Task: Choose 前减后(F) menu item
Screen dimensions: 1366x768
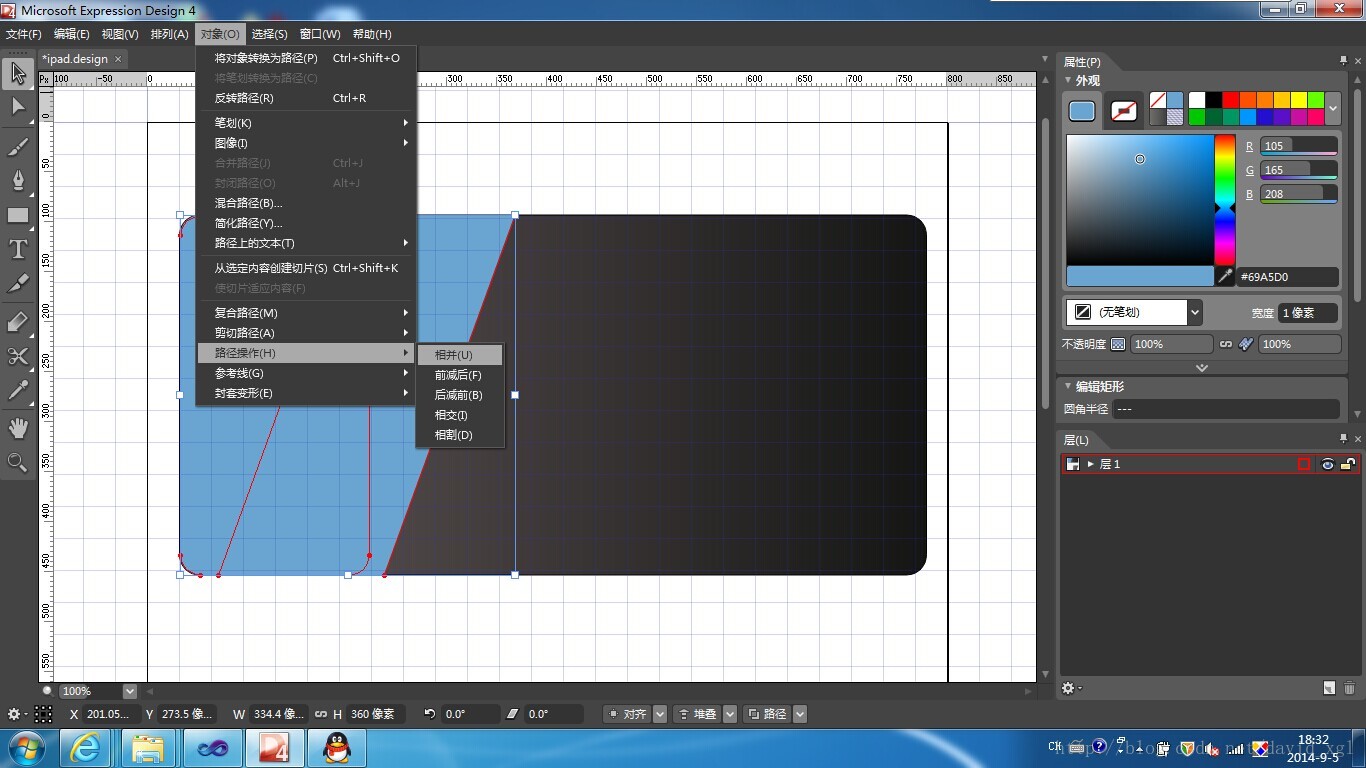Action: tap(460, 375)
